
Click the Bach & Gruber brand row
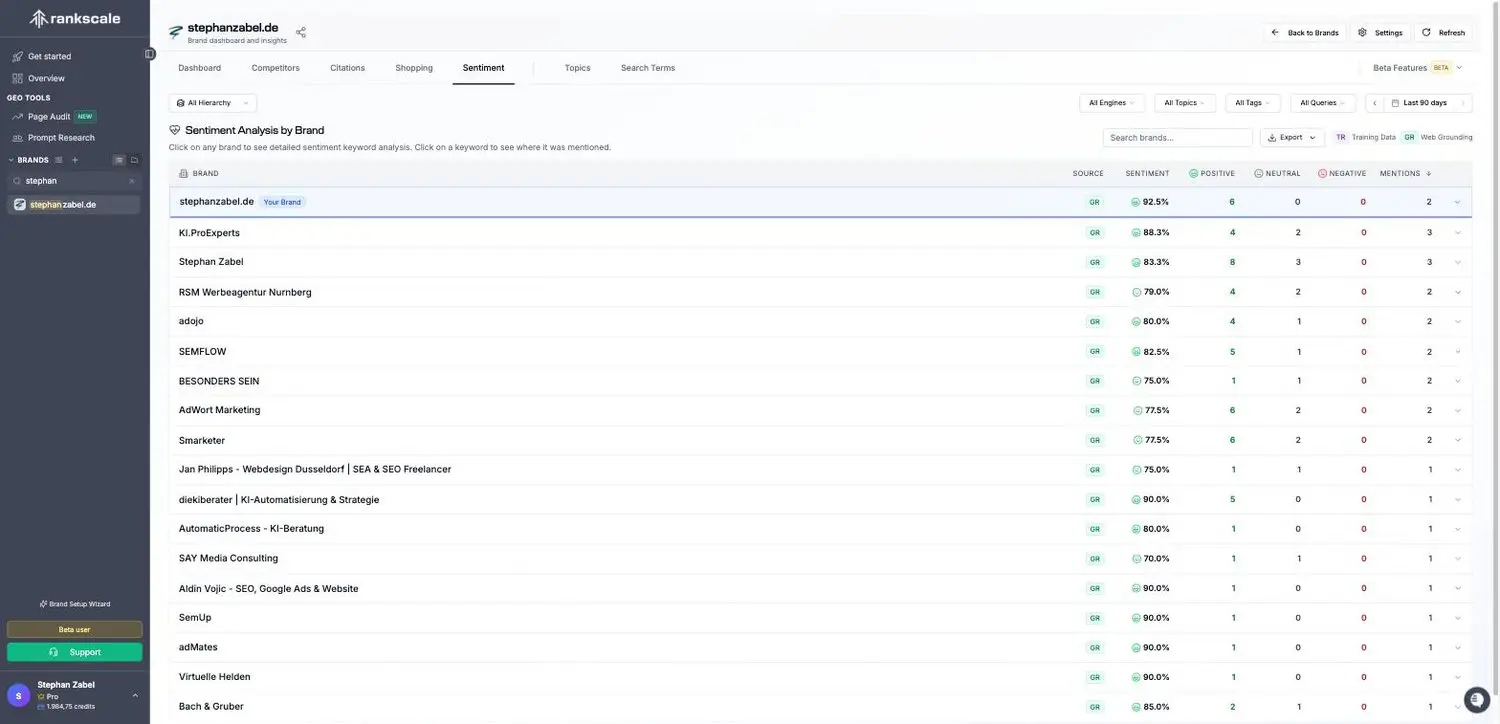click(820, 707)
